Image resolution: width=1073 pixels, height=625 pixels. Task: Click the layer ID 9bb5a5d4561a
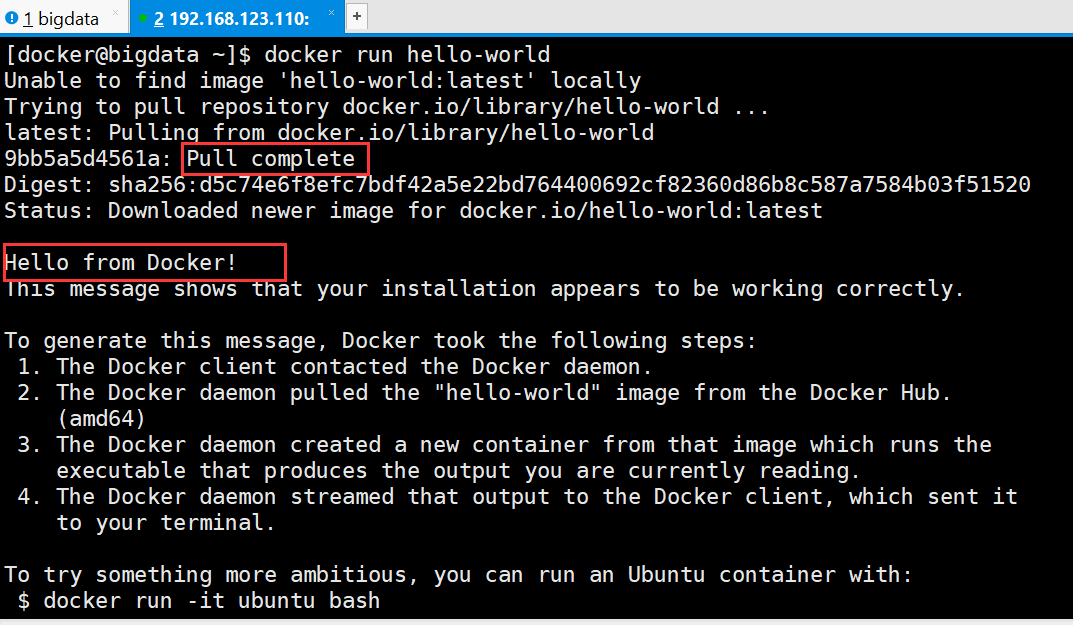[x=82, y=159]
